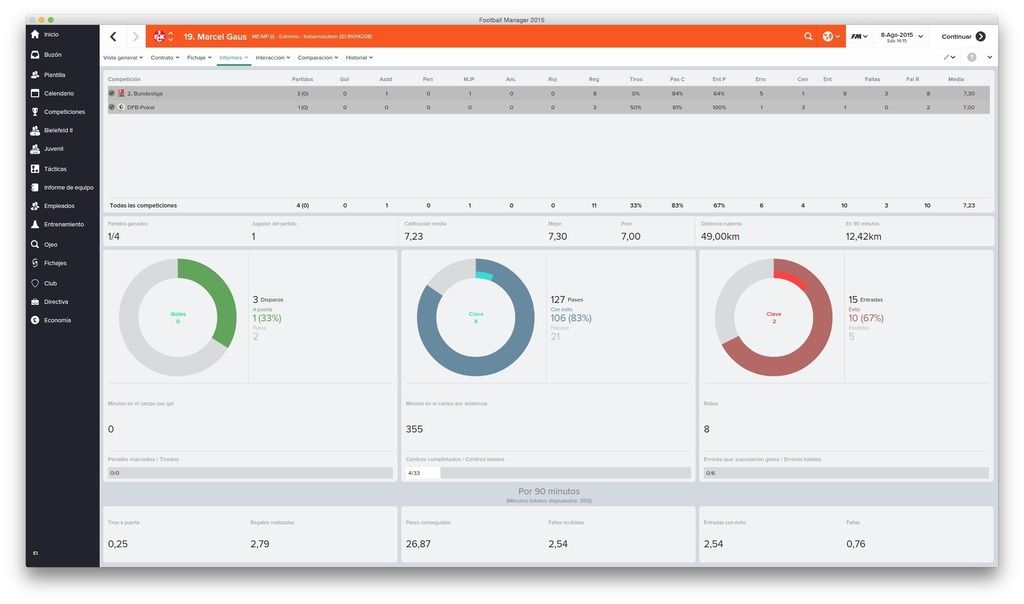
Task: Click the 49,00km distance covered value
Action: click(720, 236)
